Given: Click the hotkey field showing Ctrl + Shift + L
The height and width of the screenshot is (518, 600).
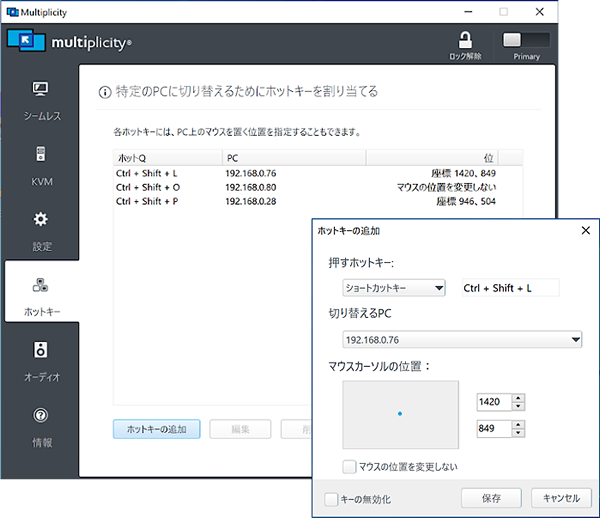Looking at the screenshot, I should pyautogui.click(x=510, y=288).
